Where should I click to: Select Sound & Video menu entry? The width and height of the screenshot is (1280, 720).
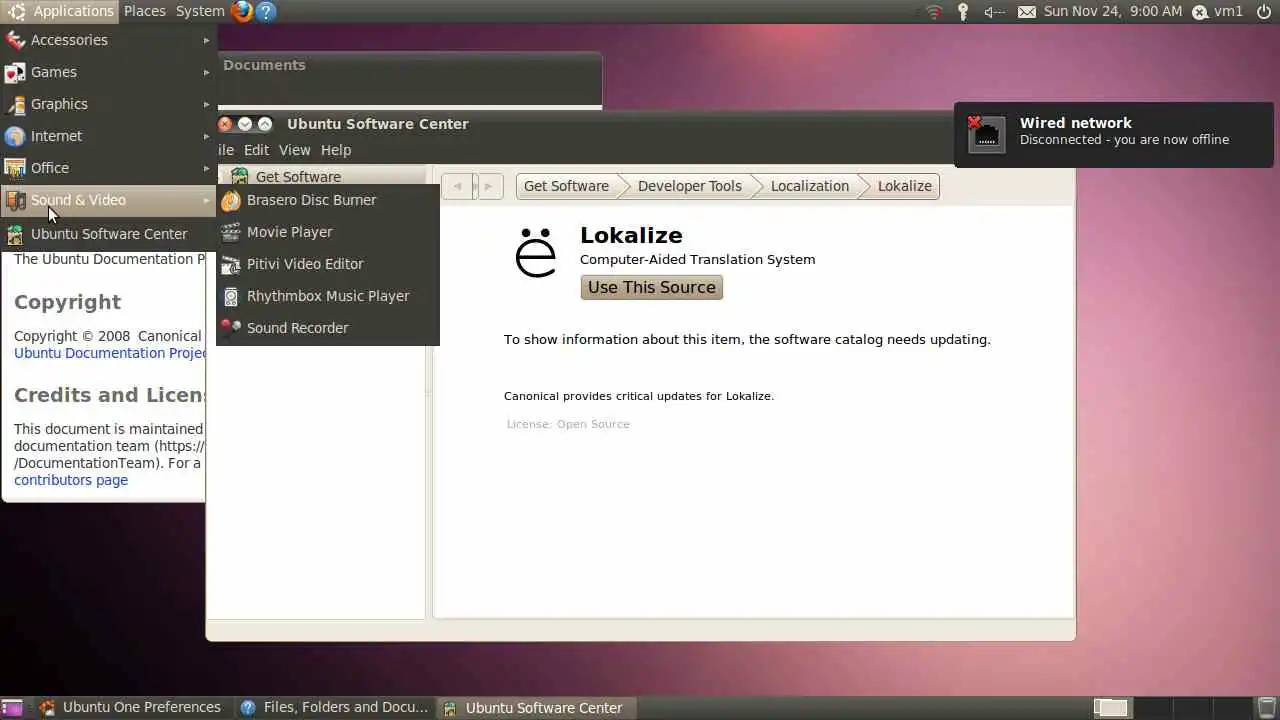coord(108,200)
